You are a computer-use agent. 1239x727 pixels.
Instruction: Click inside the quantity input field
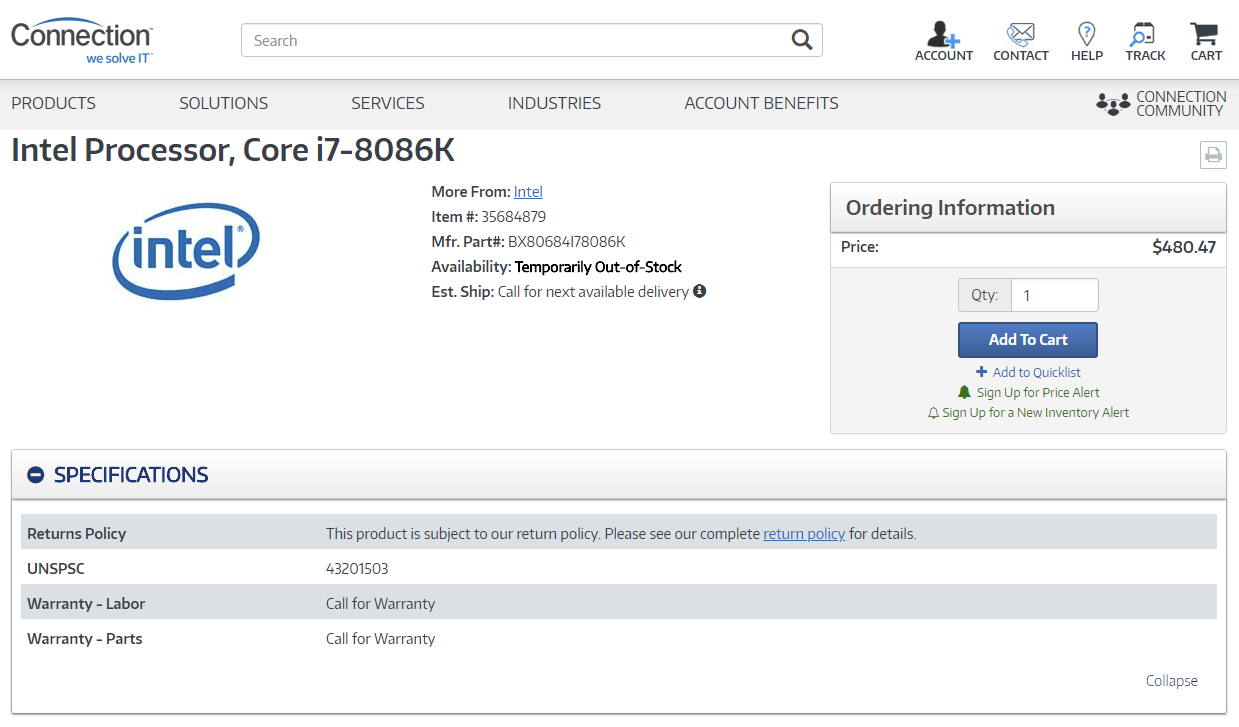[x=1054, y=294]
